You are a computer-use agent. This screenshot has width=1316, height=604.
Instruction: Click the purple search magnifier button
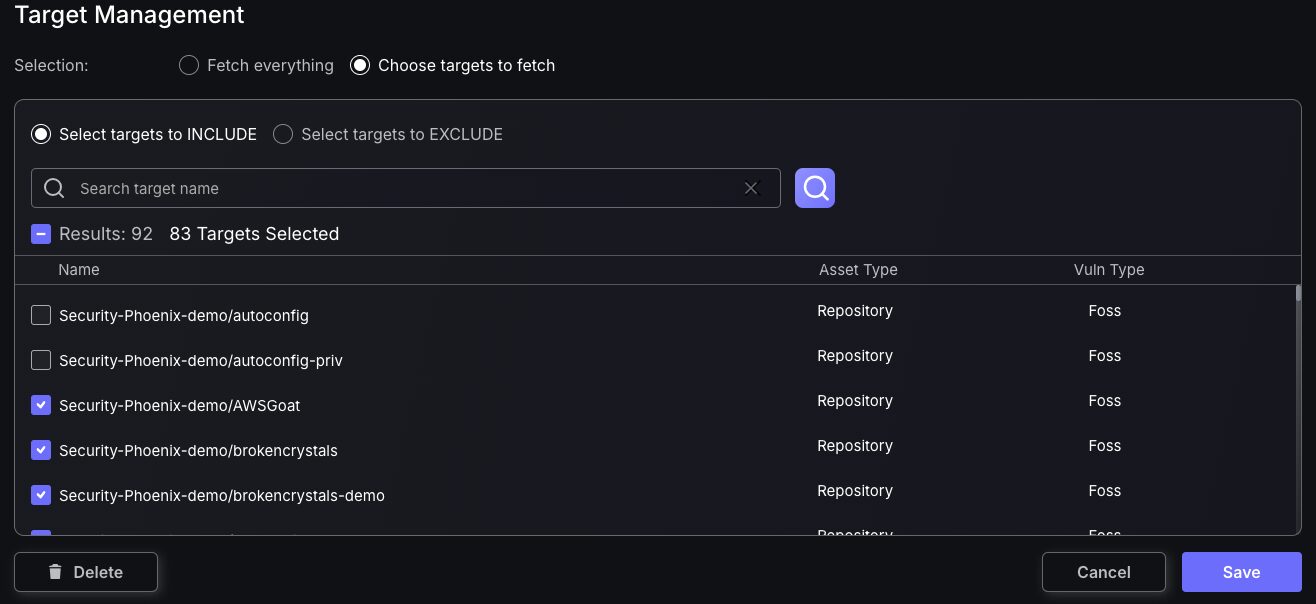[814, 188]
